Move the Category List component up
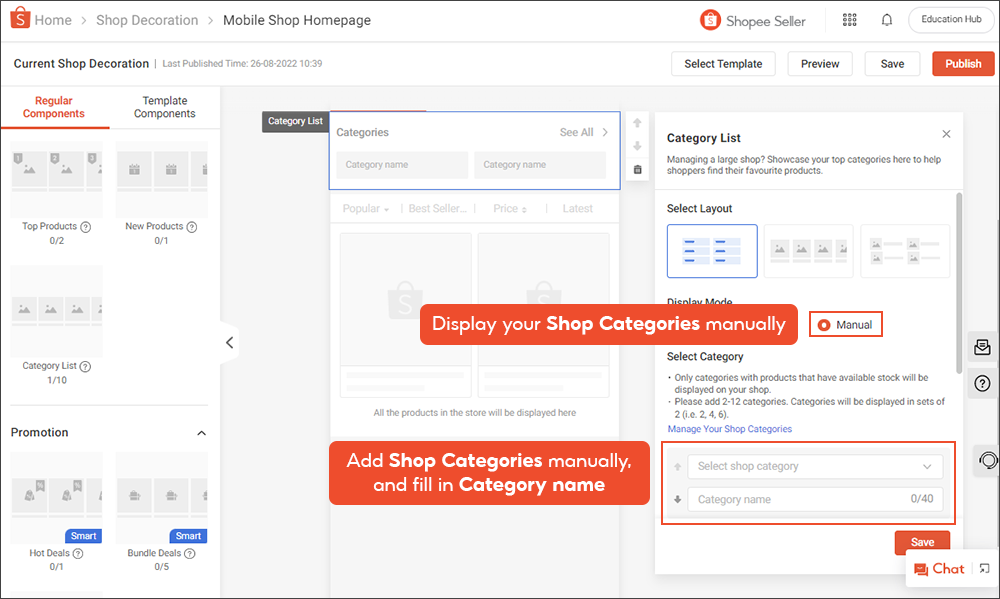The image size is (1000, 599). 637,121
